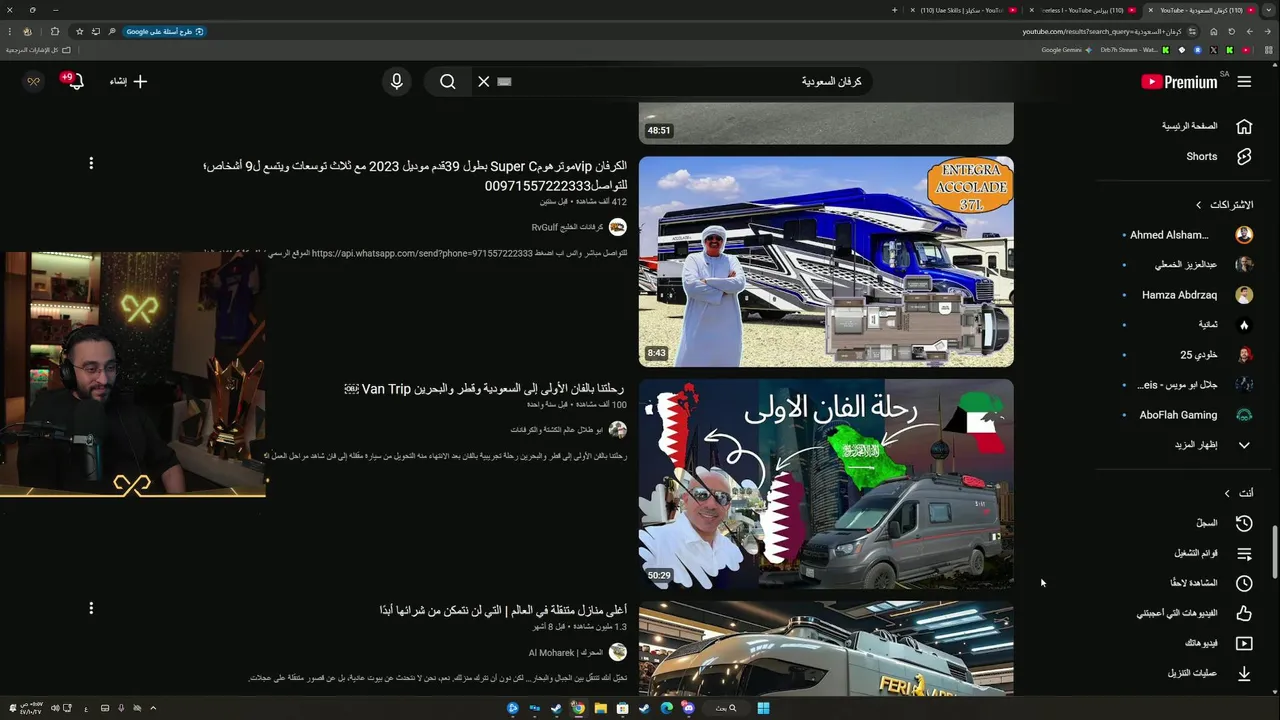This screenshot has height=720, width=1280.
Task: Open Chrome from the taskbar
Action: (x=578, y=708)
